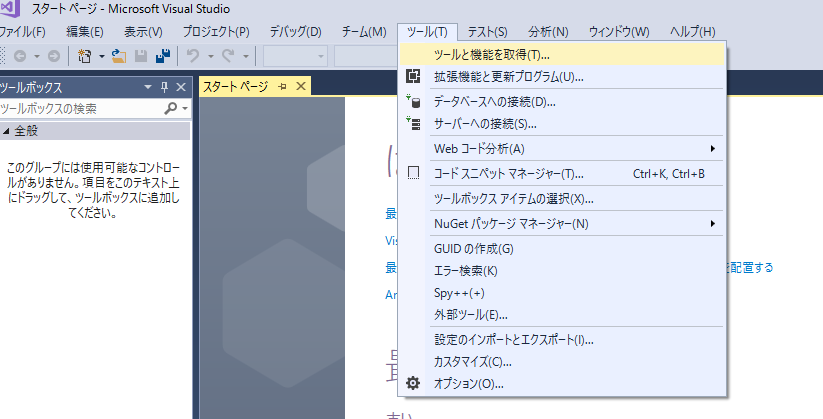The width and height of the screenshot is (823, 419).
Task: Select エラー検索(K)
Action: pyautogui.click(x=562, y=271)
